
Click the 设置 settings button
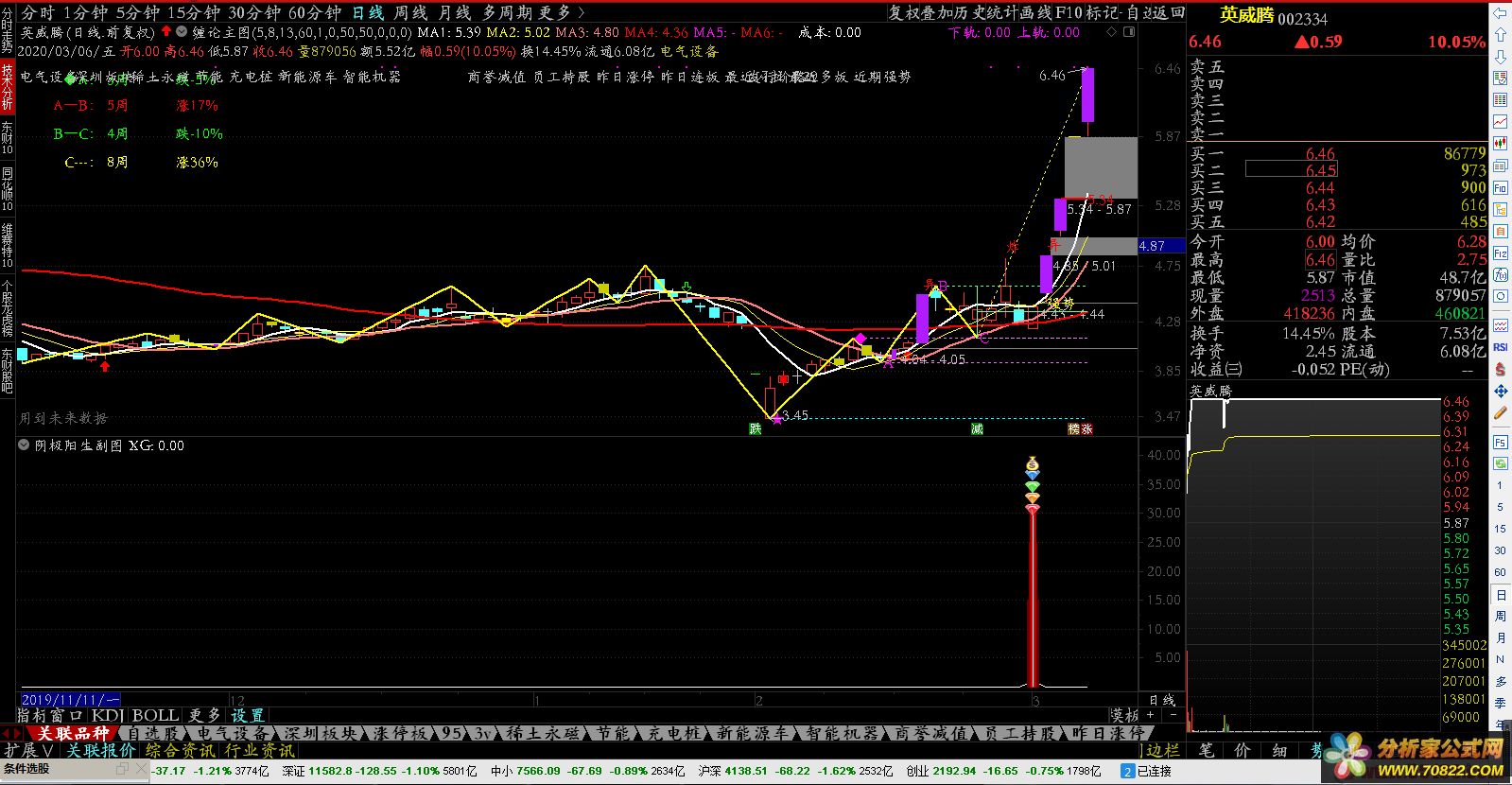(x=248, y=716)
